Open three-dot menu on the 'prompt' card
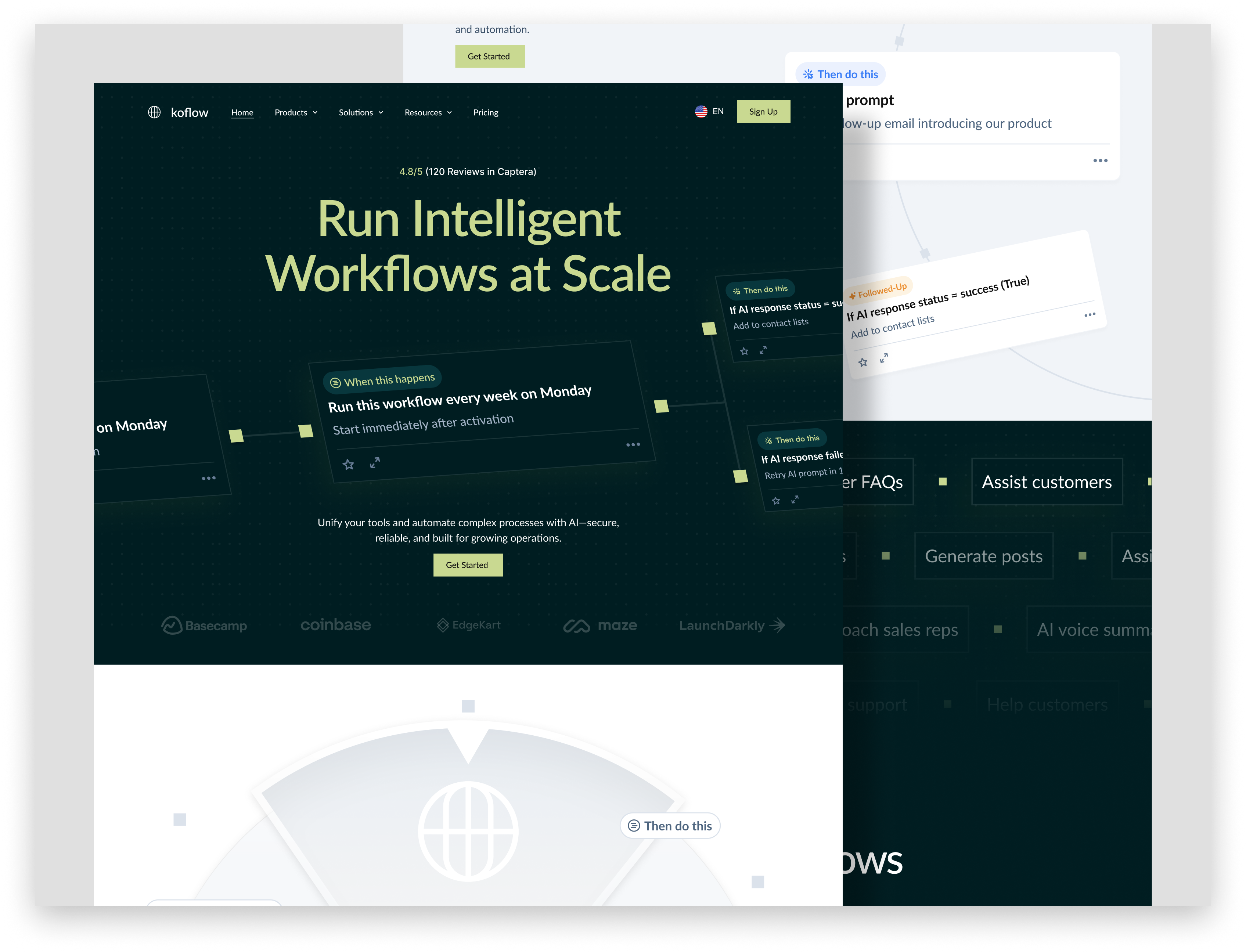 (1100, 161)
